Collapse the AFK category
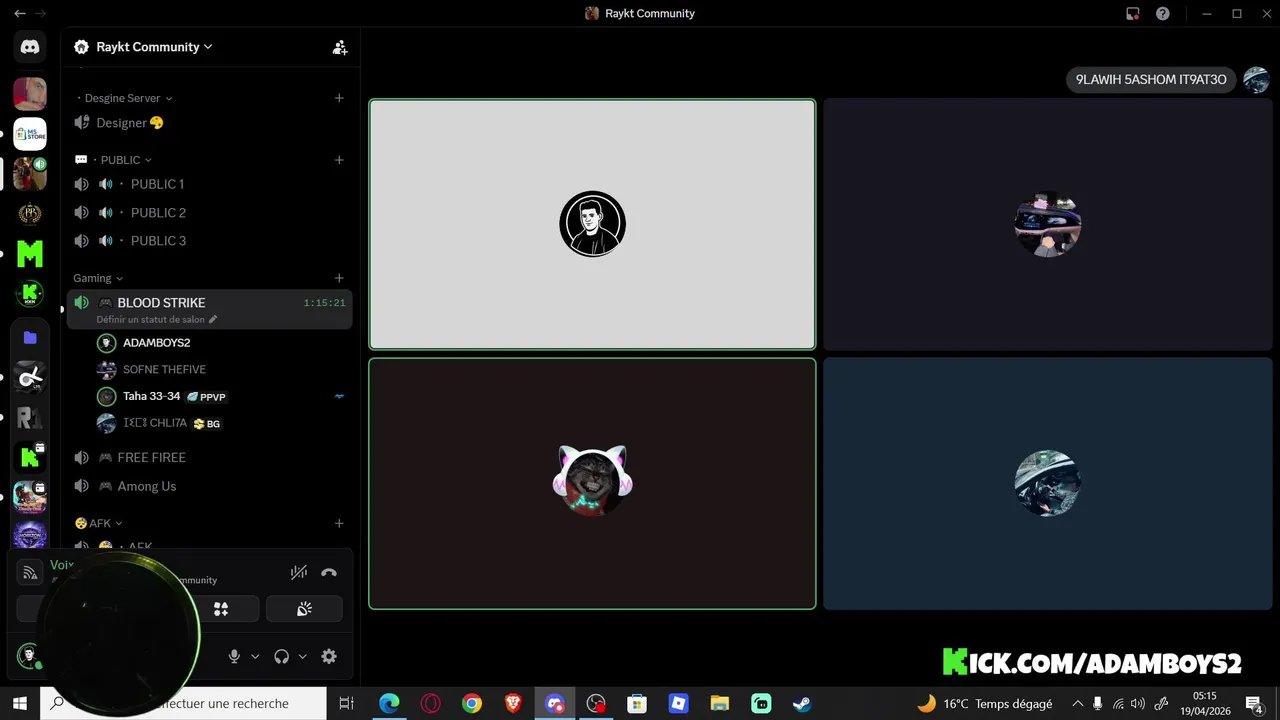The image size is (1280, 720). point(99,523)
